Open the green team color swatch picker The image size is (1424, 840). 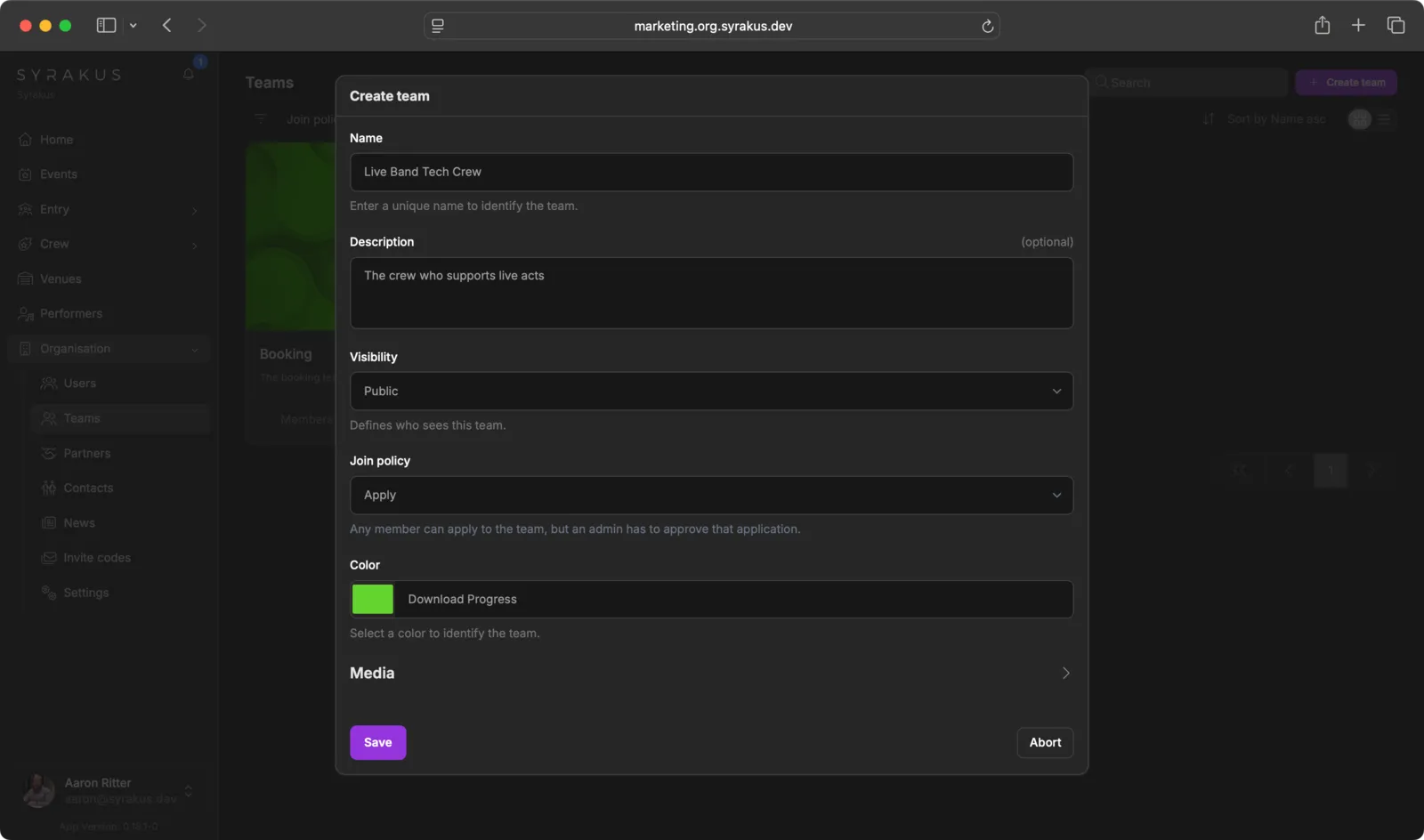pyautogui.click(x=372, y=599)
